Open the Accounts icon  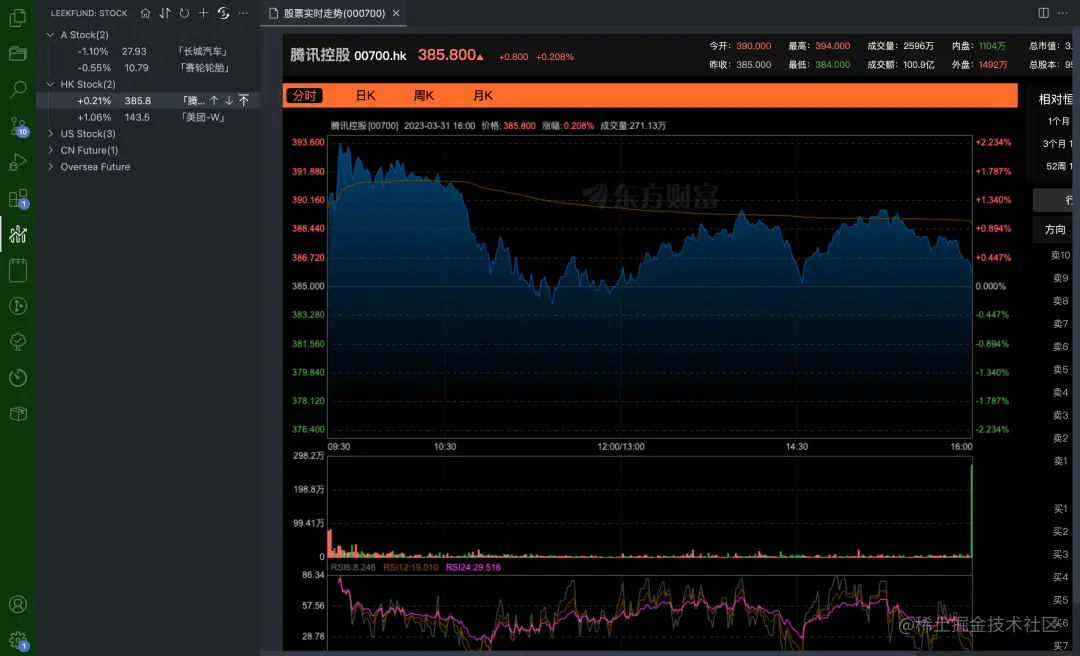click(18, 604)
